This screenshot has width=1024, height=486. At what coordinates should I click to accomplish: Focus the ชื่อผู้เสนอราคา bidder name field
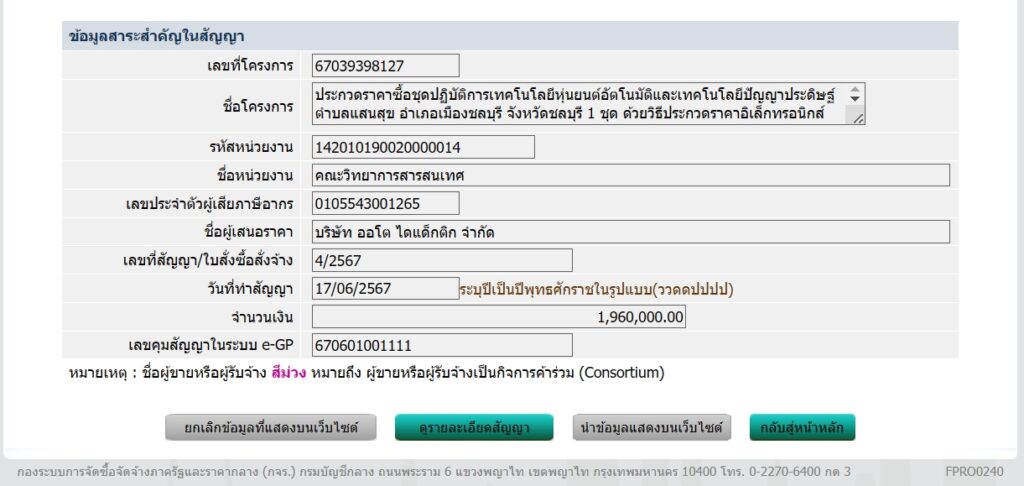630,232
